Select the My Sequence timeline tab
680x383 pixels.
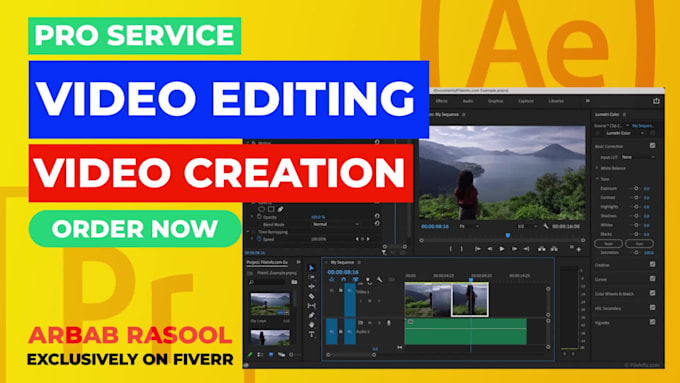342,262
